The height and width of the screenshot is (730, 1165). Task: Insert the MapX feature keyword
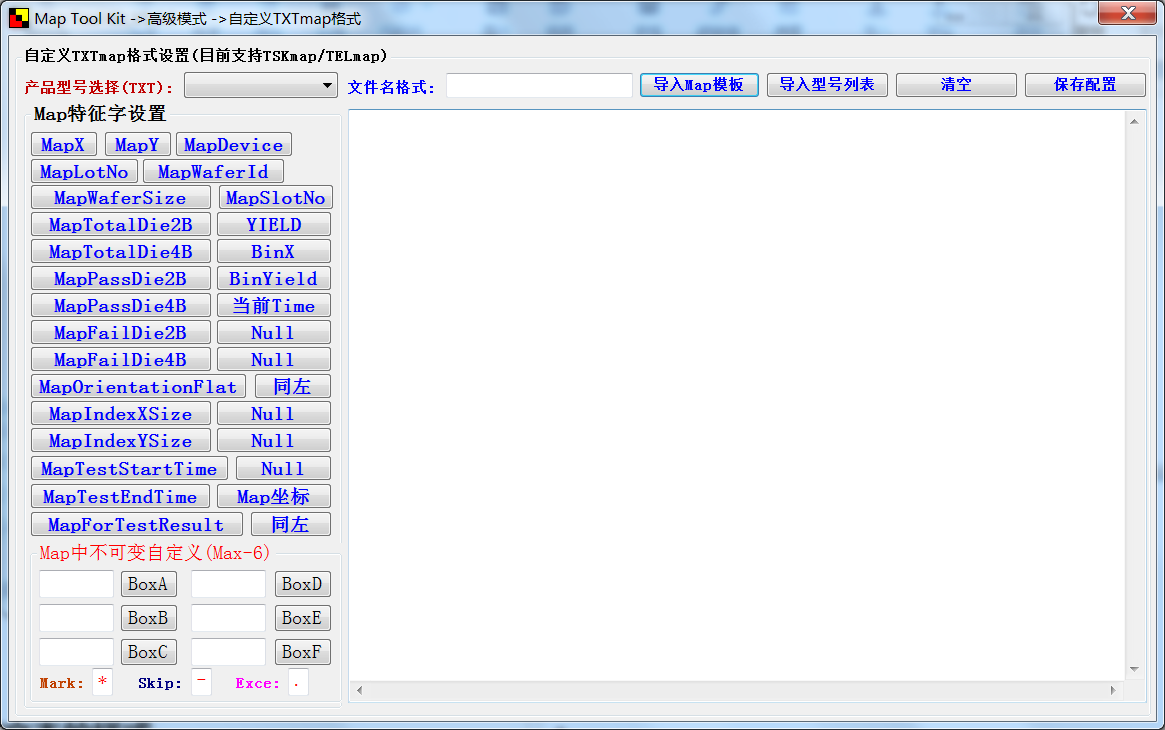pyautogui.click(x=63, y=144)
